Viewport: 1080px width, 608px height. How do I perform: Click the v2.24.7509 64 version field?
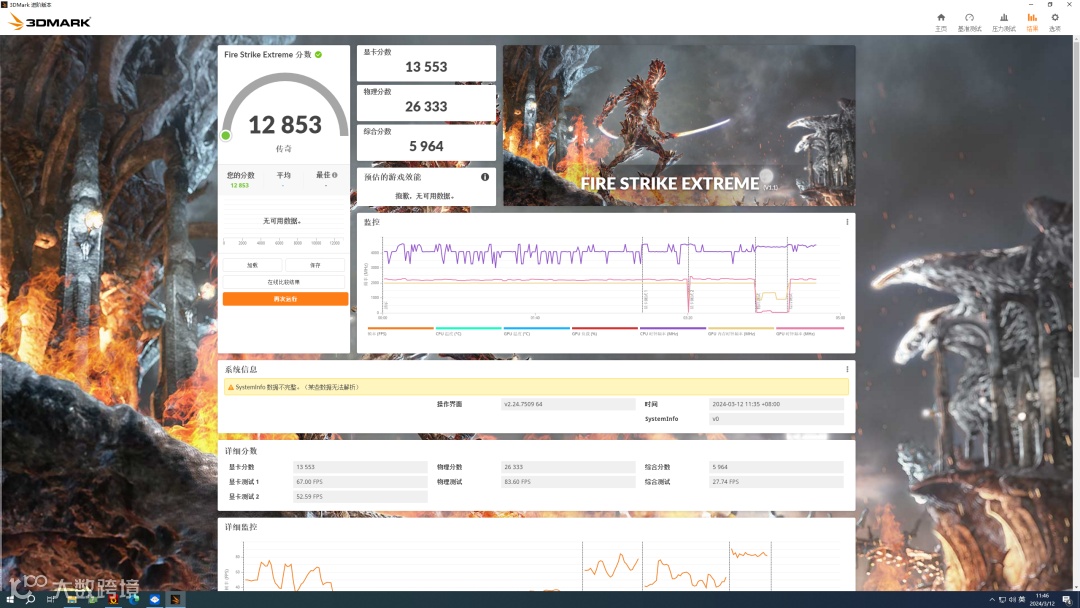[x=568, y=404]
